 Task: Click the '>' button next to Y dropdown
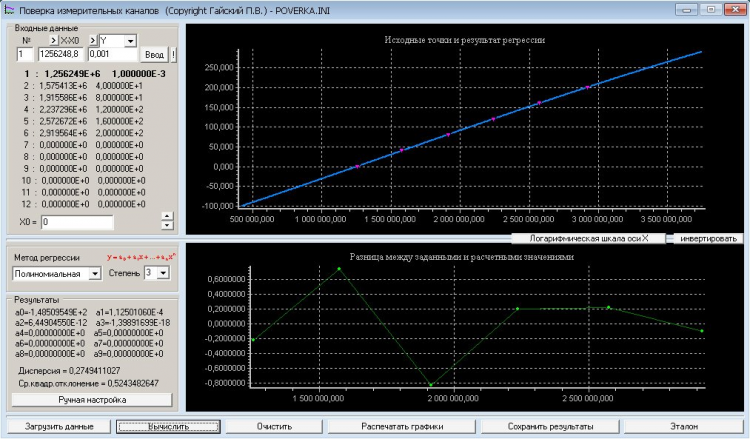click(93, 41)
